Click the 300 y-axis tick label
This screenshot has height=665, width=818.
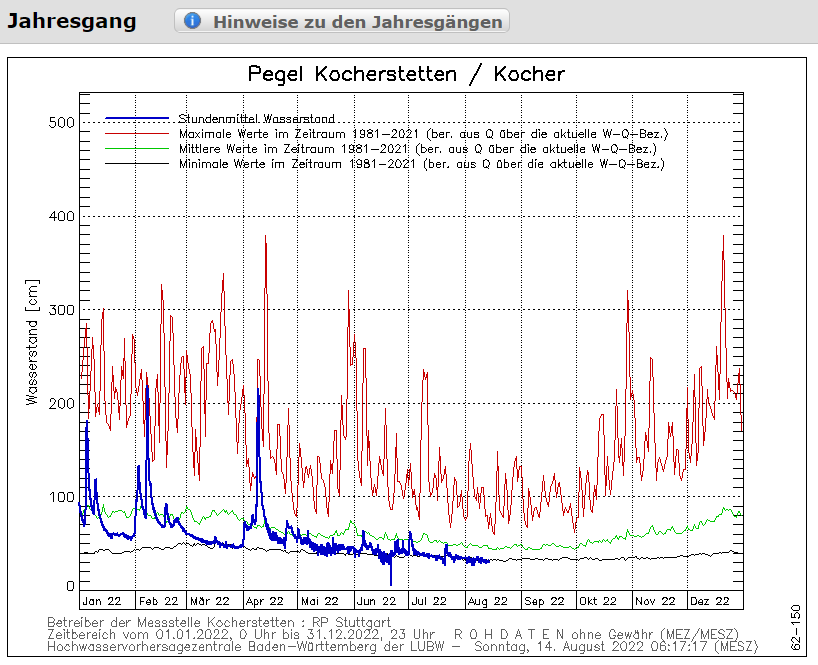62,310
